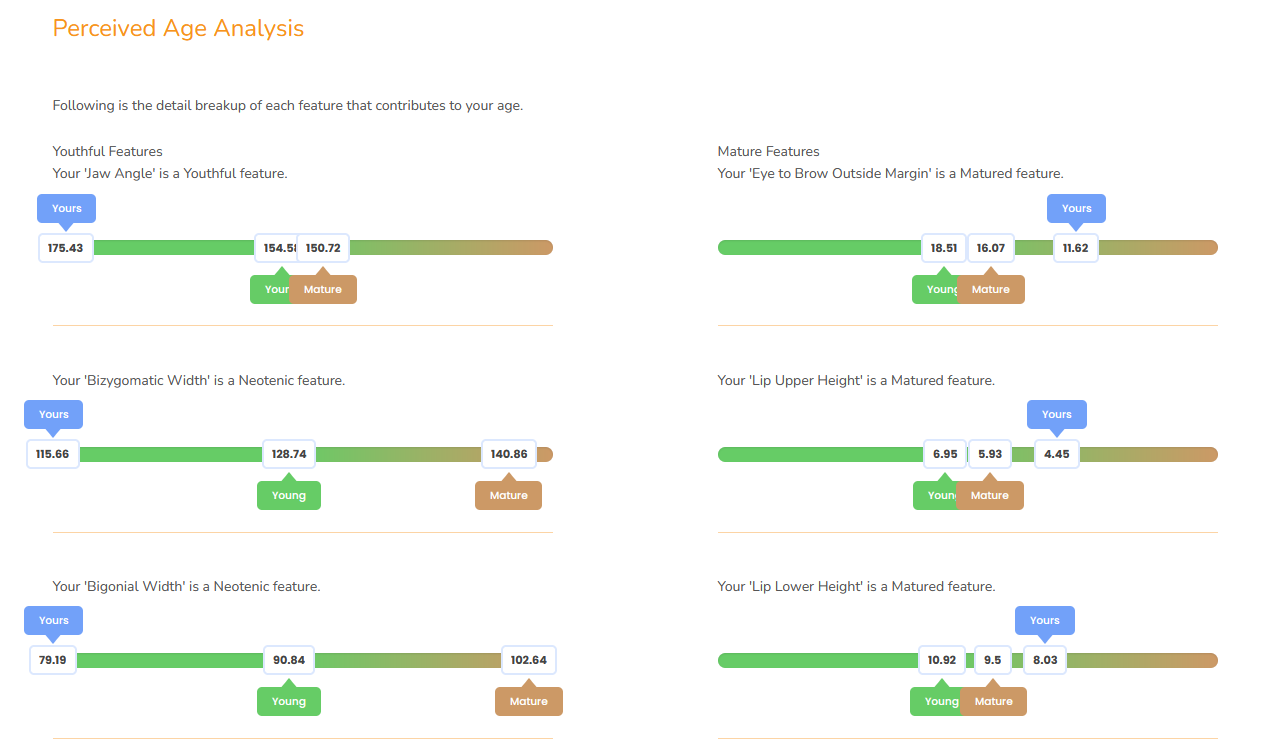Select the Young tag under Bizygomatic Width bar
This screenshot has width=1264, height=747.
point(289,495)
